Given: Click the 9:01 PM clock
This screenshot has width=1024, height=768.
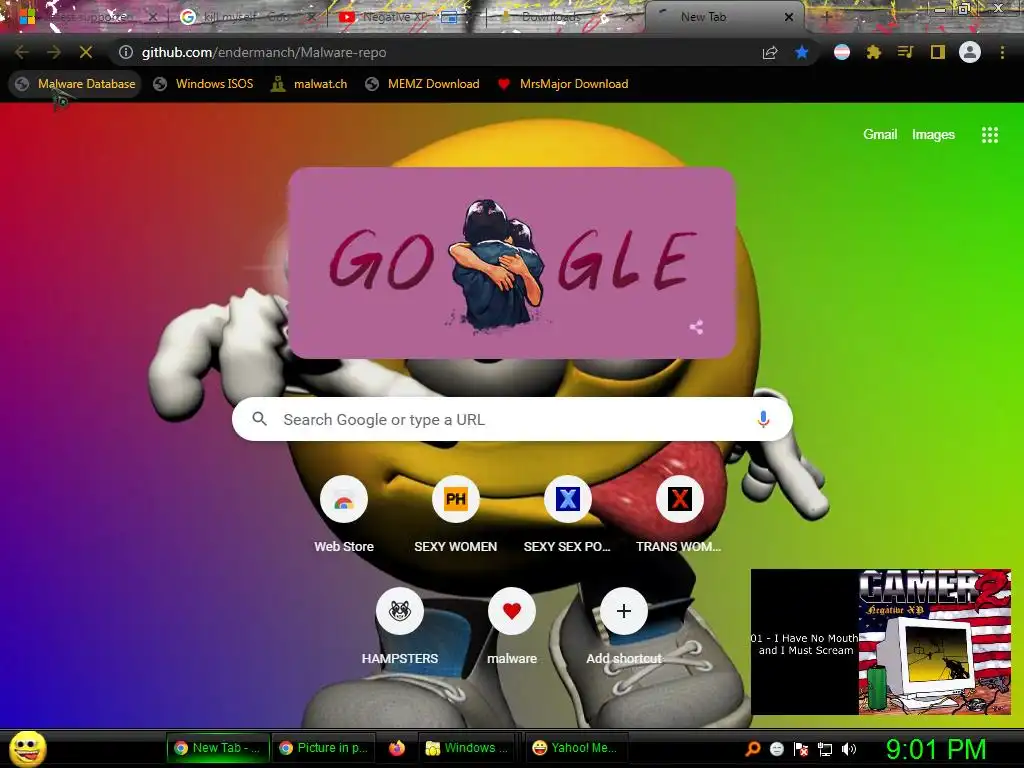Looking at the screenshot, I should coord(936,749).
